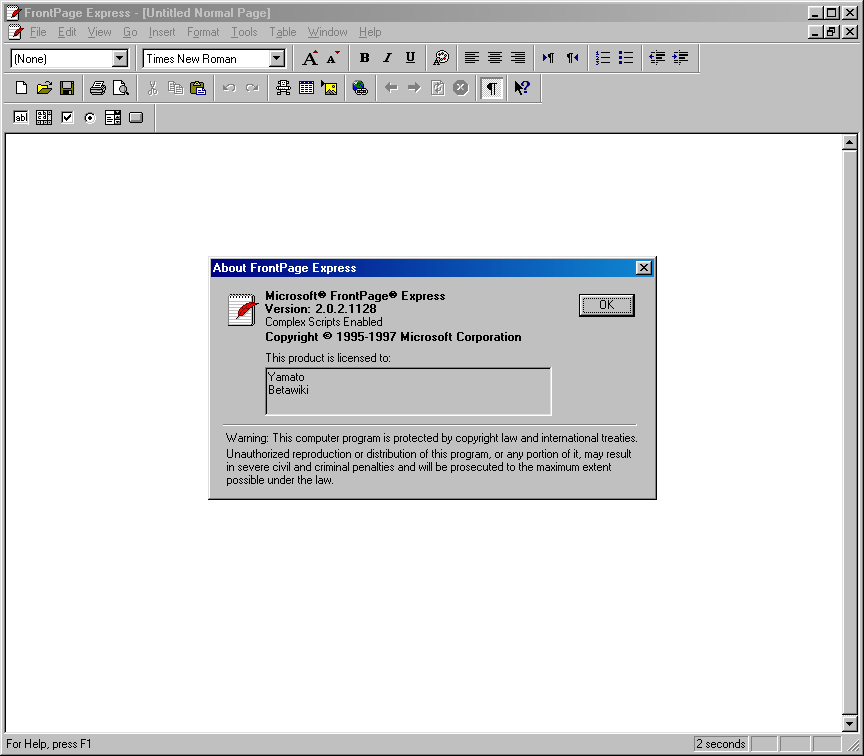
Task: Click the Decrease Indent icon
Action: coord(657,58)
